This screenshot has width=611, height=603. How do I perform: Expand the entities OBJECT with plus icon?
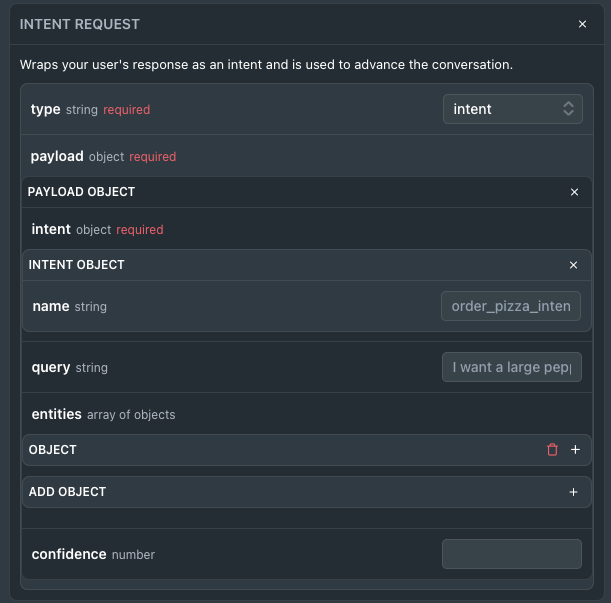pos(575,450)
